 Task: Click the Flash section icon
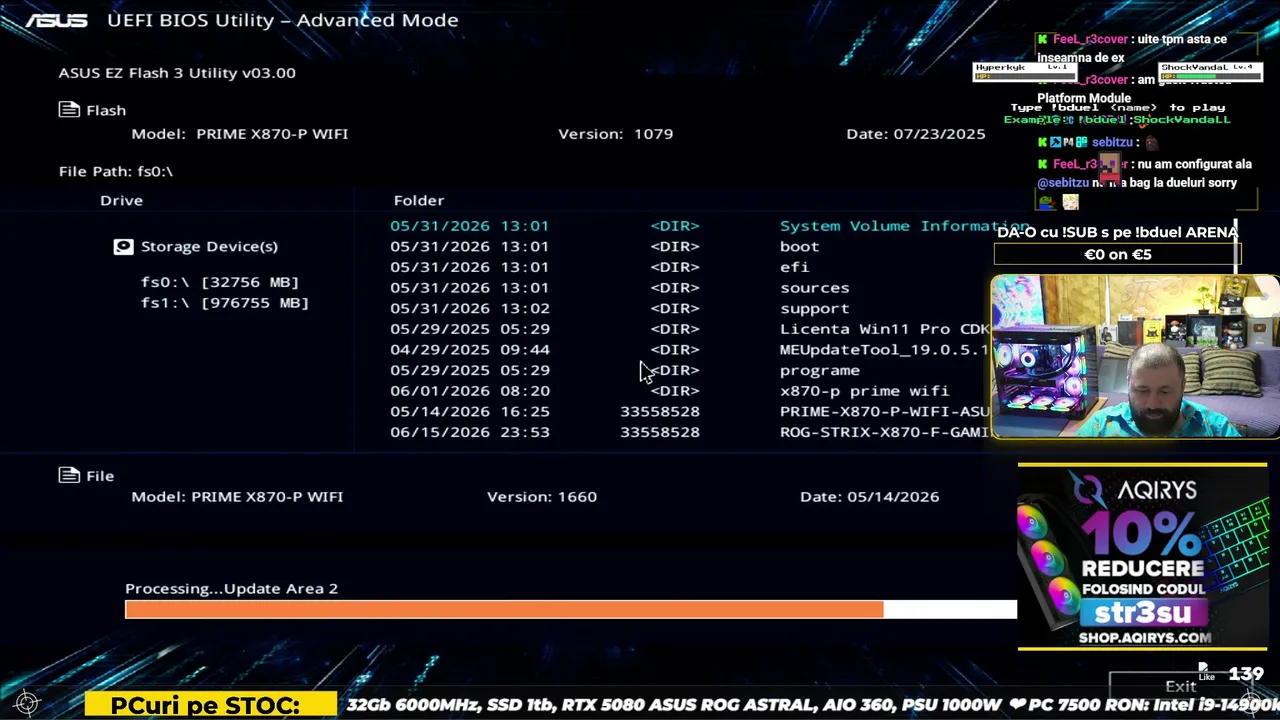point(69,110)
